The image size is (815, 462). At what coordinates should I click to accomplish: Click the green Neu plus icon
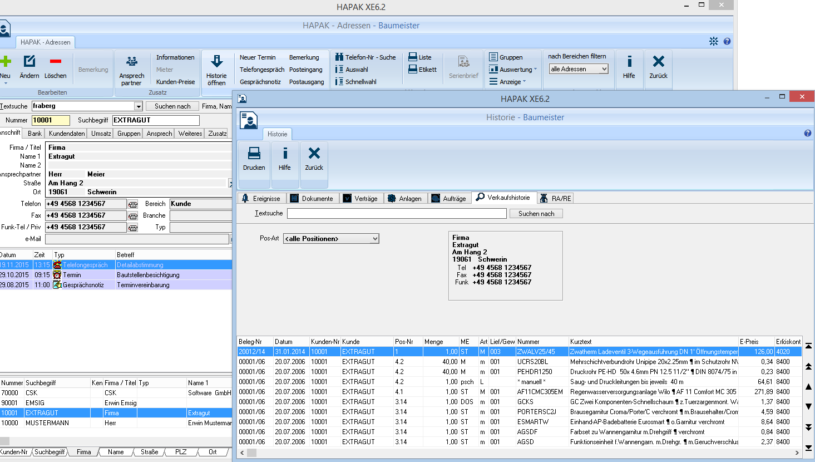(x=5, y=61)
